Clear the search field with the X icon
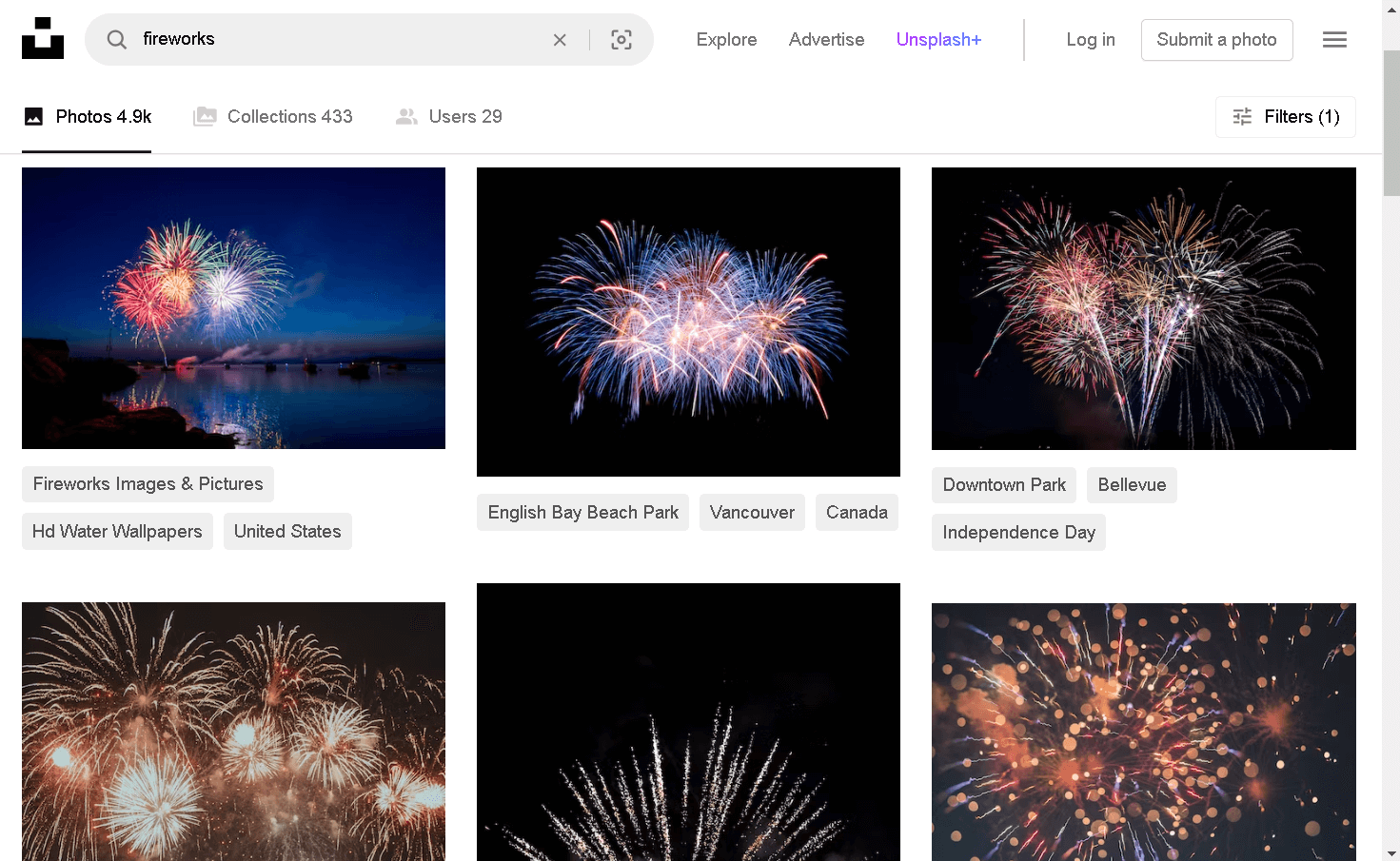The height and width of the screenshot is (861, 1400). (x=560, y=39)
